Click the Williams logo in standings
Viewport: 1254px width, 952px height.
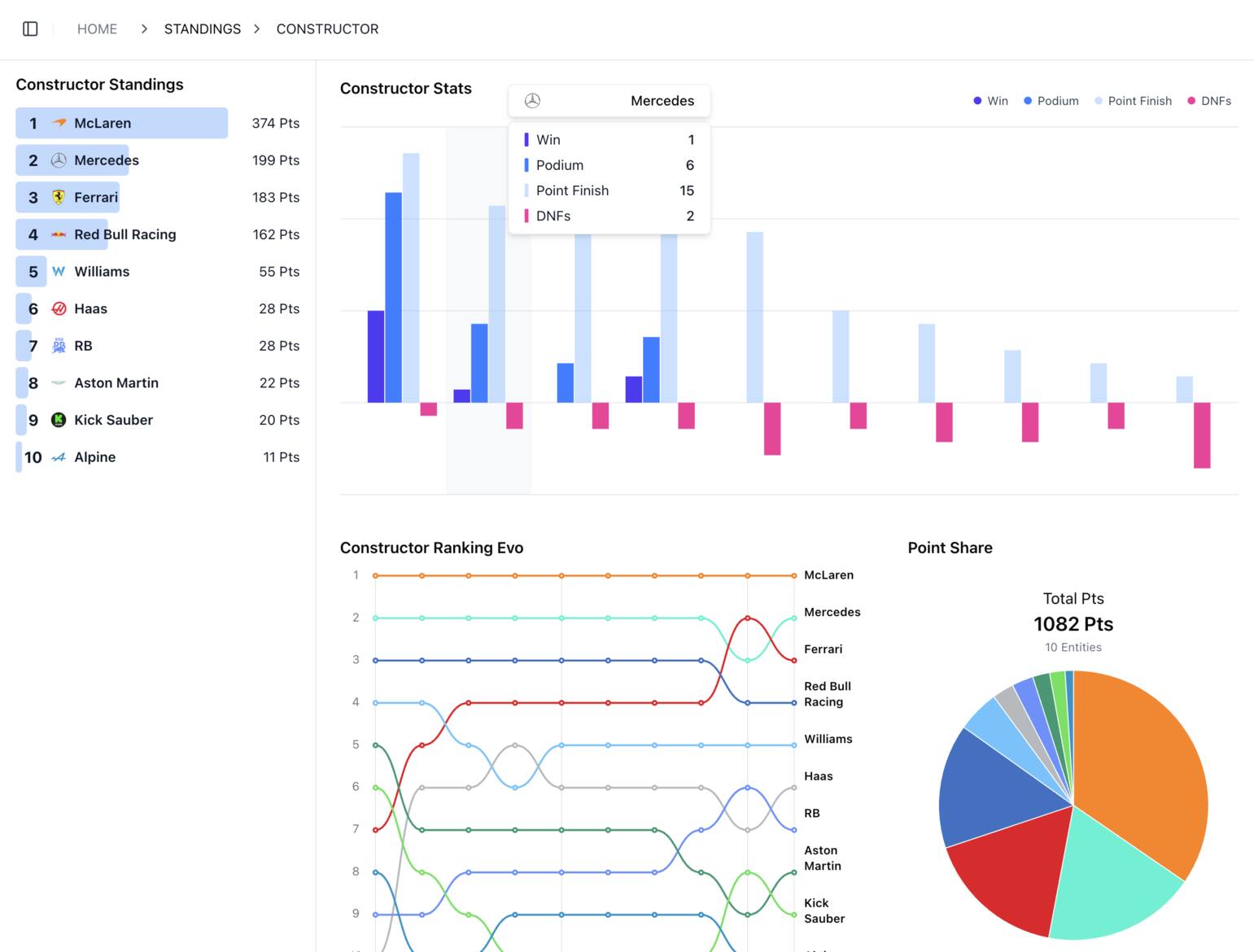point(59,272)
